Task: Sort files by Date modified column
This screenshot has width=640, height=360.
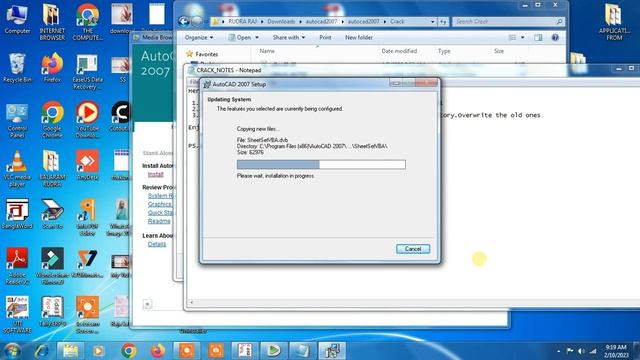Action: [x=399, y=51]
